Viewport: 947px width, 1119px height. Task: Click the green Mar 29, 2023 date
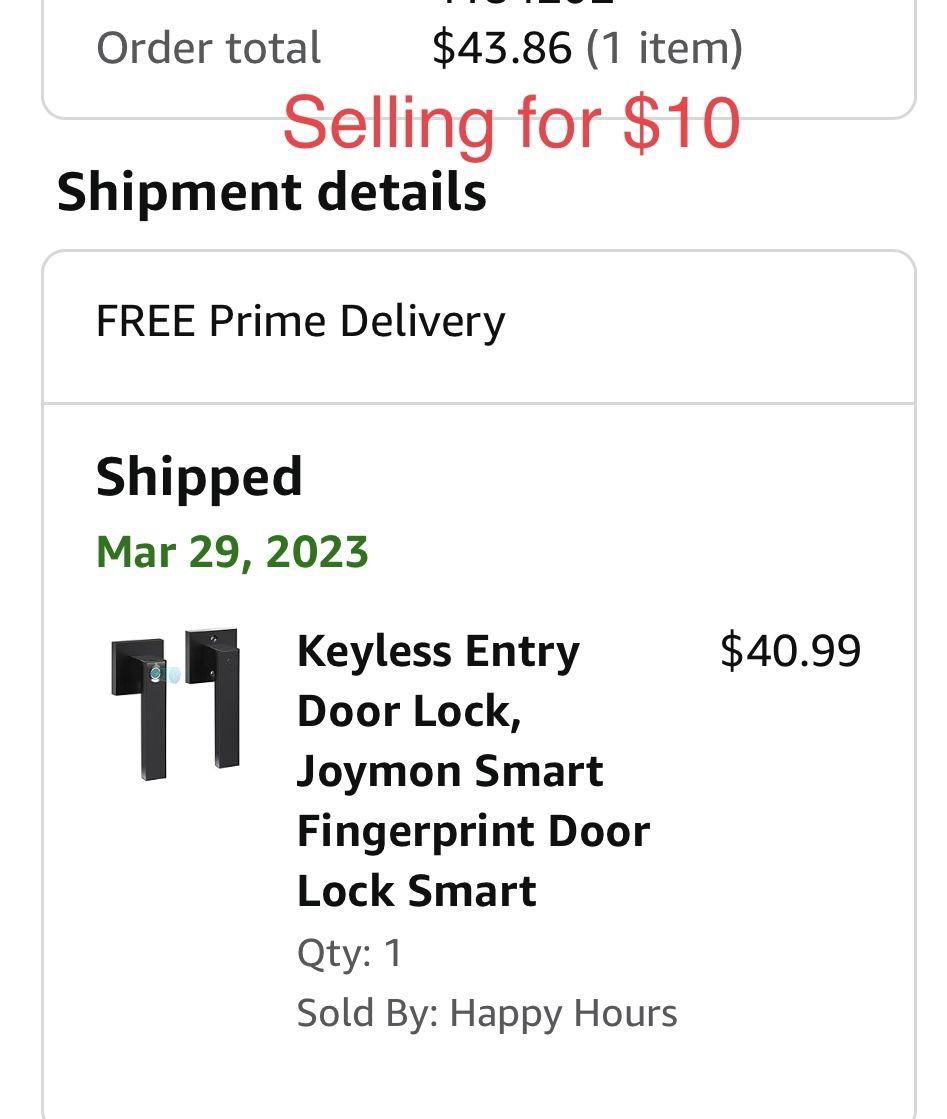[232, 552]
